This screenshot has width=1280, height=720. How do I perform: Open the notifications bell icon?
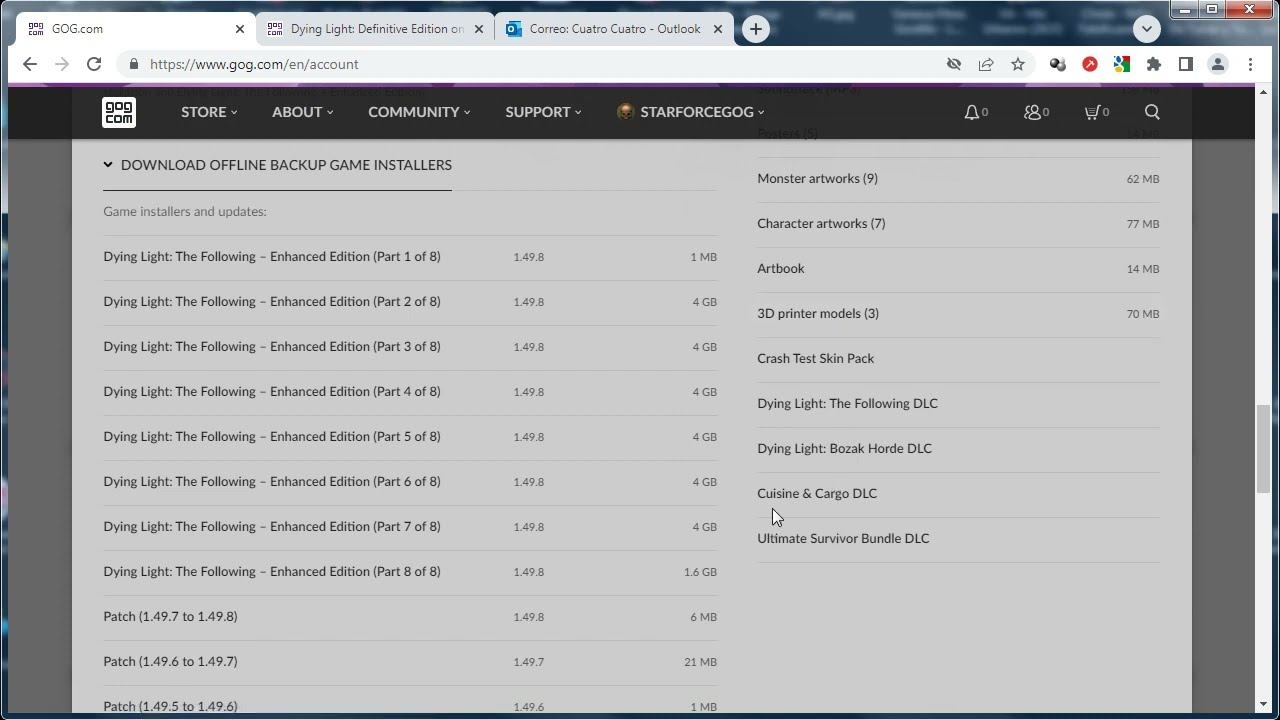[x=971, y=112]
